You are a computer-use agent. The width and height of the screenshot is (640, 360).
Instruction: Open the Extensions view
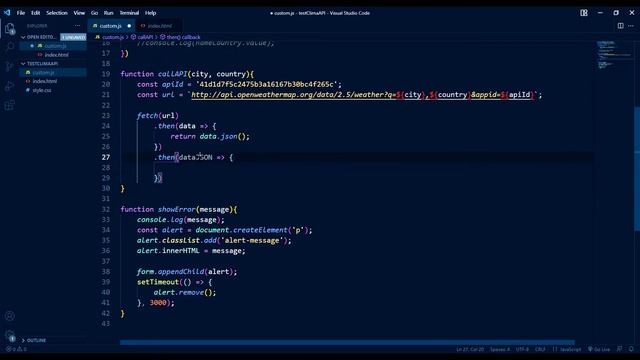point(10,105)
